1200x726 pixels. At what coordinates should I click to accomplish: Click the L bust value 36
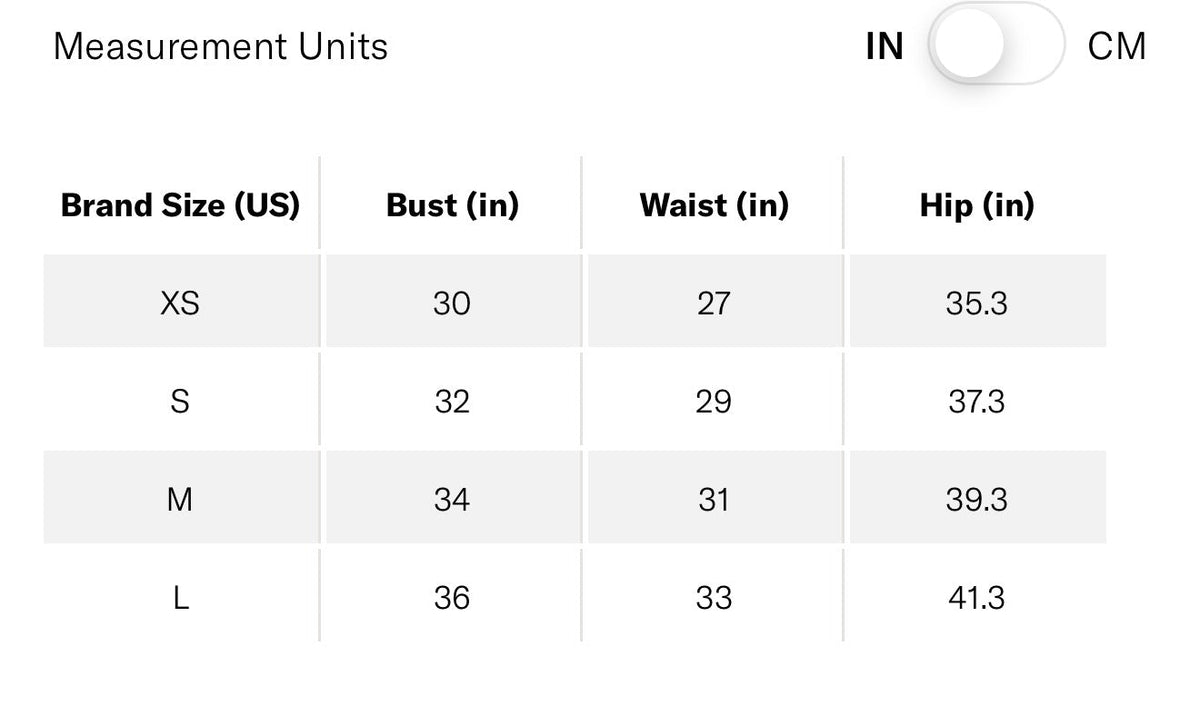pyautogui.click(x=452, y=598)
